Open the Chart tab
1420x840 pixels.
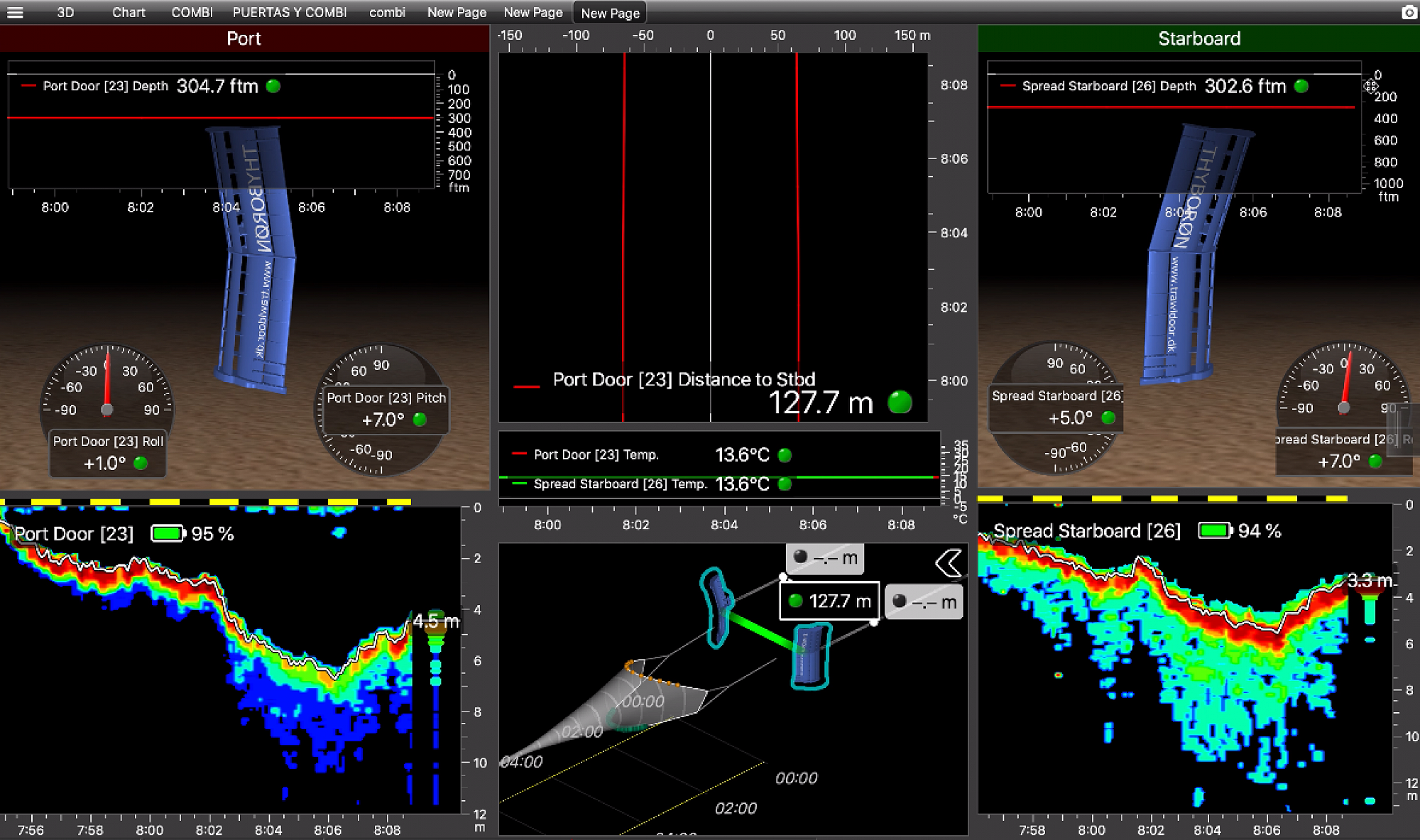coord(129,12)
